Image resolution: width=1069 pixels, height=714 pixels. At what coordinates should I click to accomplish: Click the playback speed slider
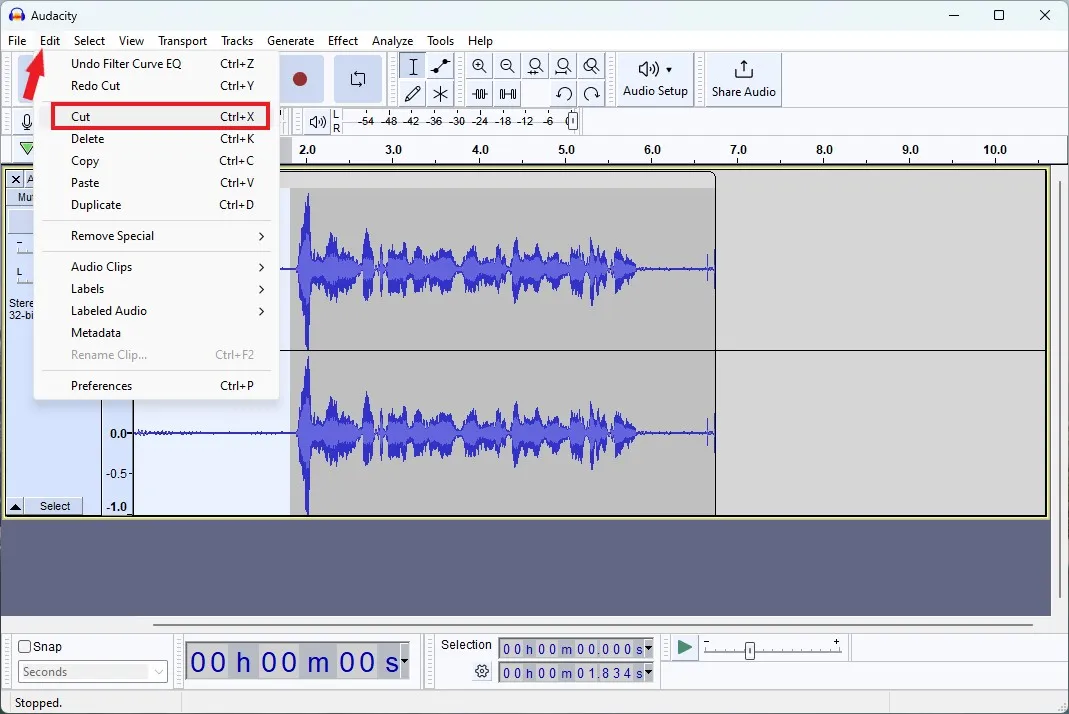[749, 649]
